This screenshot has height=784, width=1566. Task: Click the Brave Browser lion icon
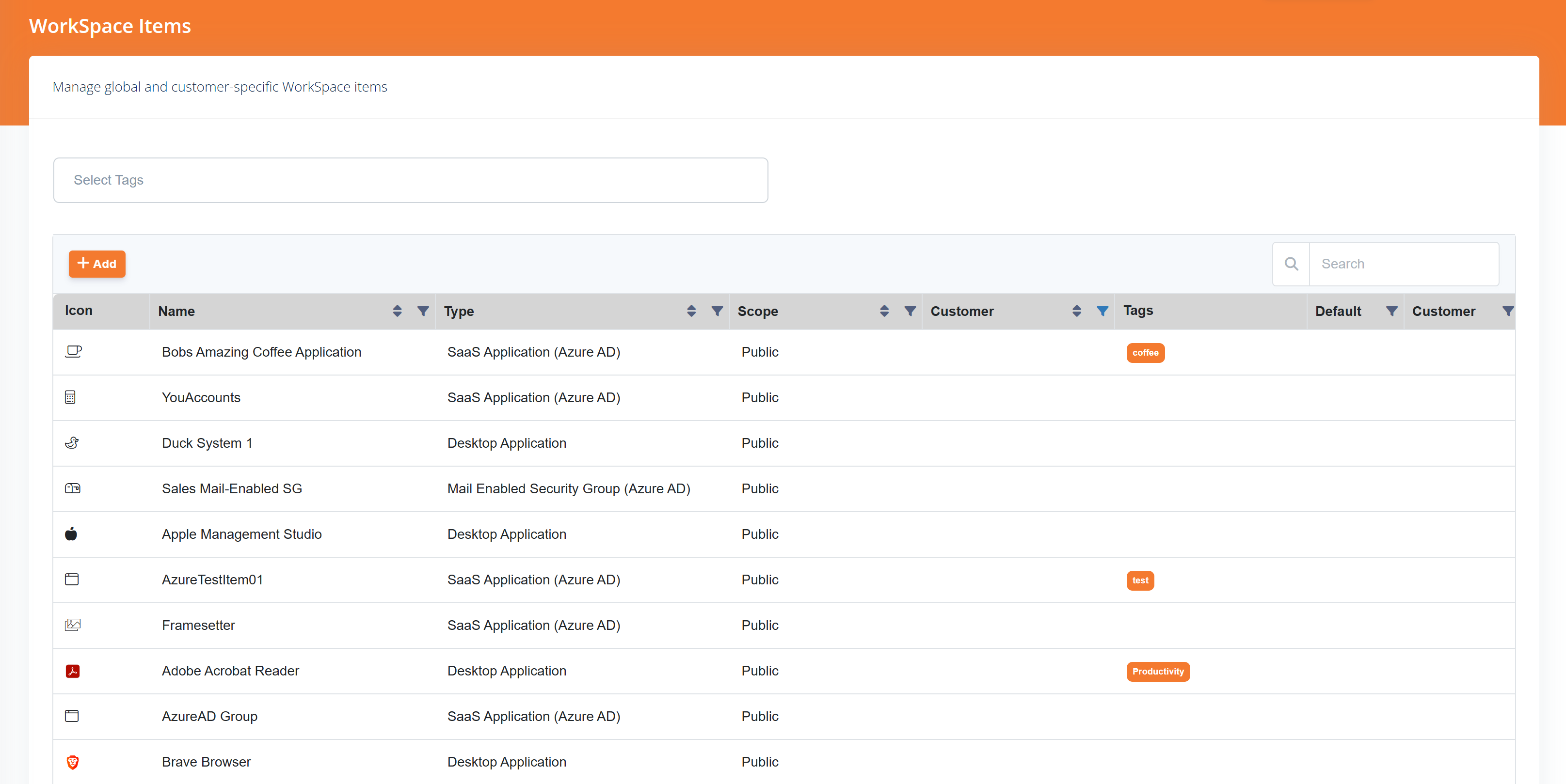tap(72, 762)
